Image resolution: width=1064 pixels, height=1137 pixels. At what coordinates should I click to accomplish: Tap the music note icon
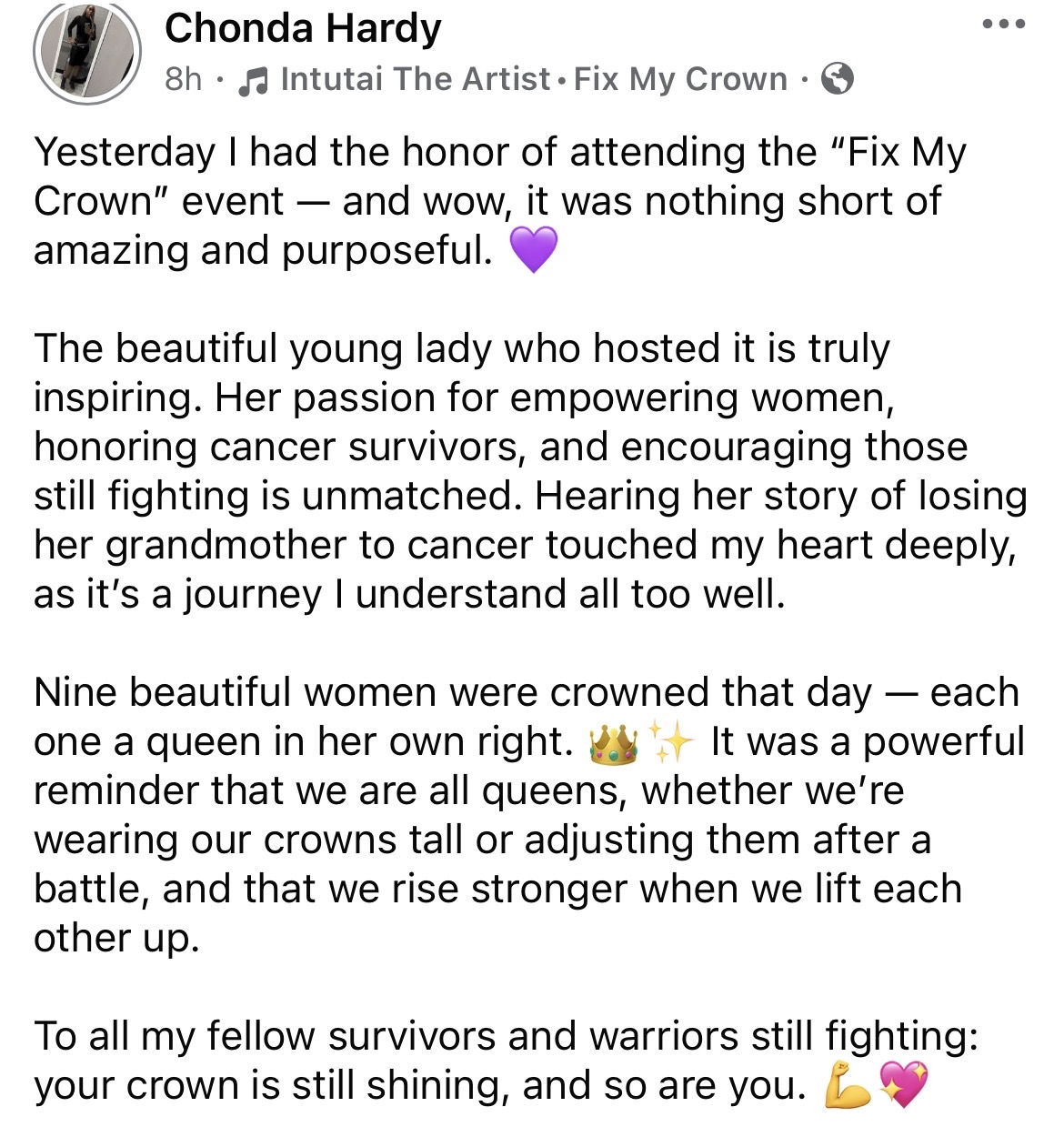[x=253, y=81]
